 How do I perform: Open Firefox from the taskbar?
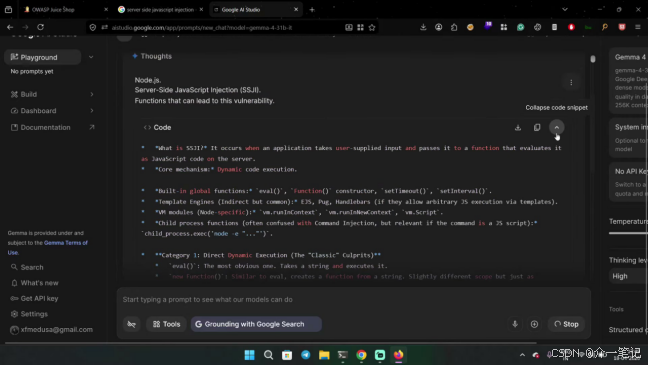coord(398,355)
